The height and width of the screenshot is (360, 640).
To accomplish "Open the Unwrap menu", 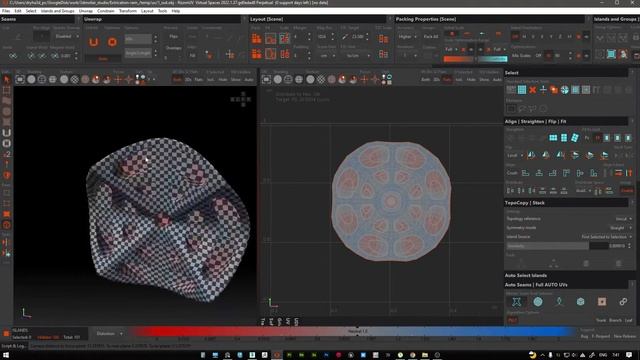I will (86, 11).
